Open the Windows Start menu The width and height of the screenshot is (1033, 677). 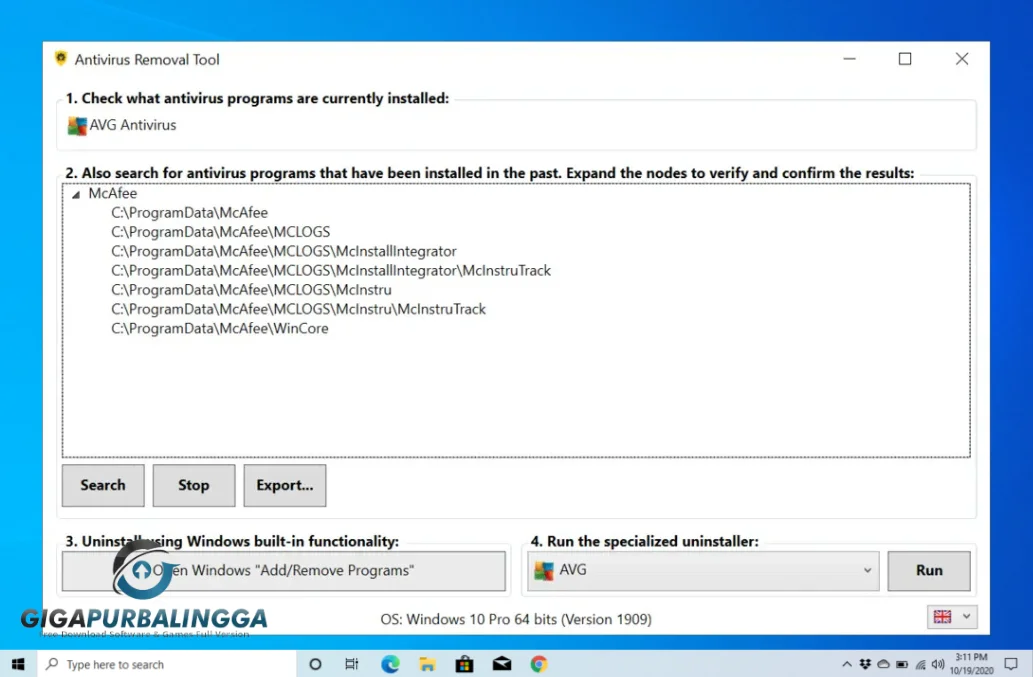pos(18,664)
